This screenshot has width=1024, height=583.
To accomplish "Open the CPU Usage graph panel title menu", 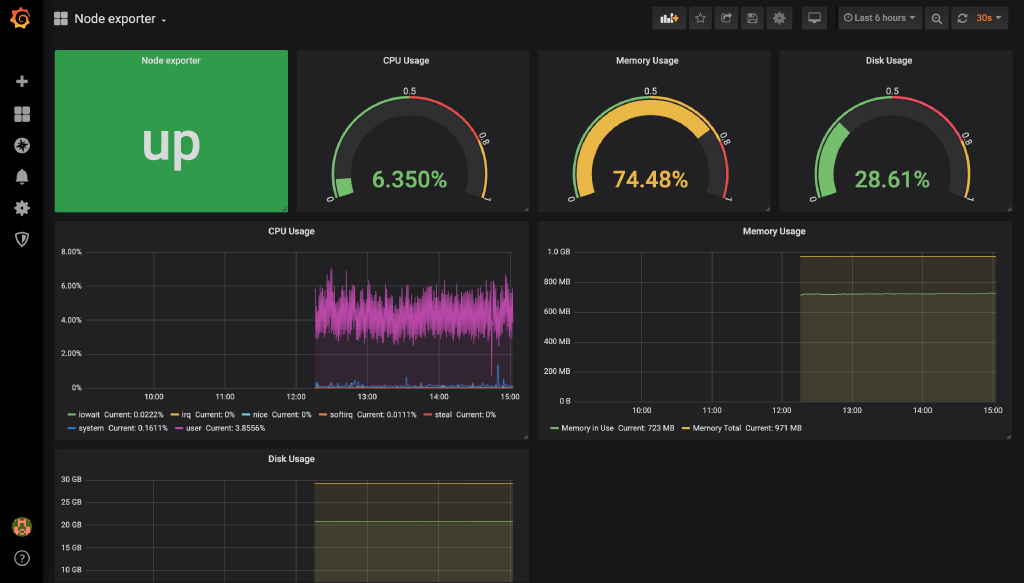I will pyautogui.click(x=291, y=231).
